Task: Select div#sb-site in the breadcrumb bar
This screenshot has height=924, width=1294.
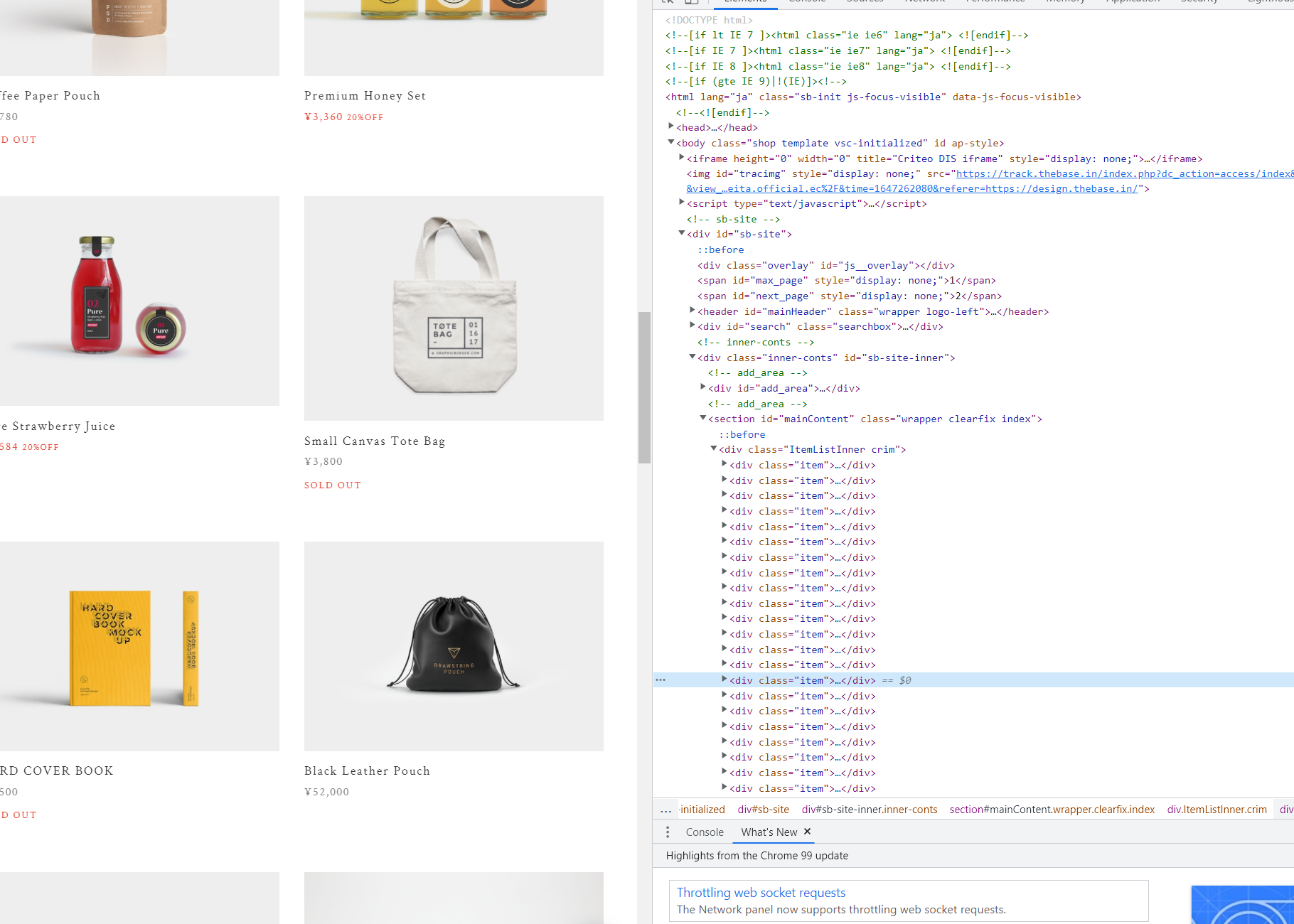Action: tap(763, 810)
